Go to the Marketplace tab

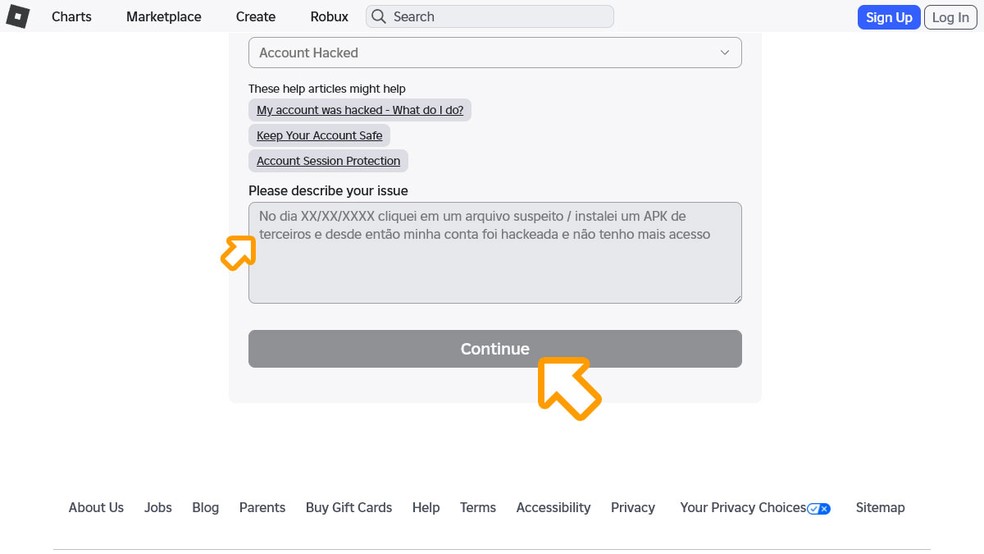(164, 17)
